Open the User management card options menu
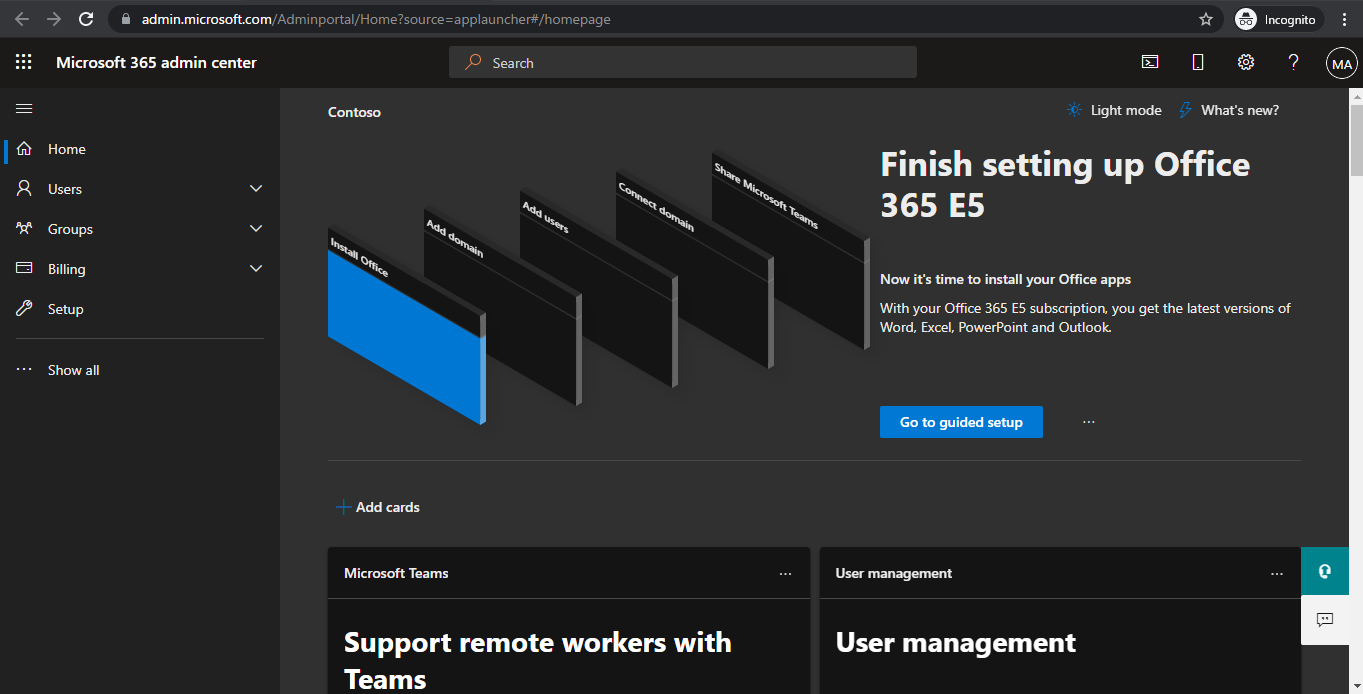The width and height of the screenshot is (1363, 694). click(1277, 572)
